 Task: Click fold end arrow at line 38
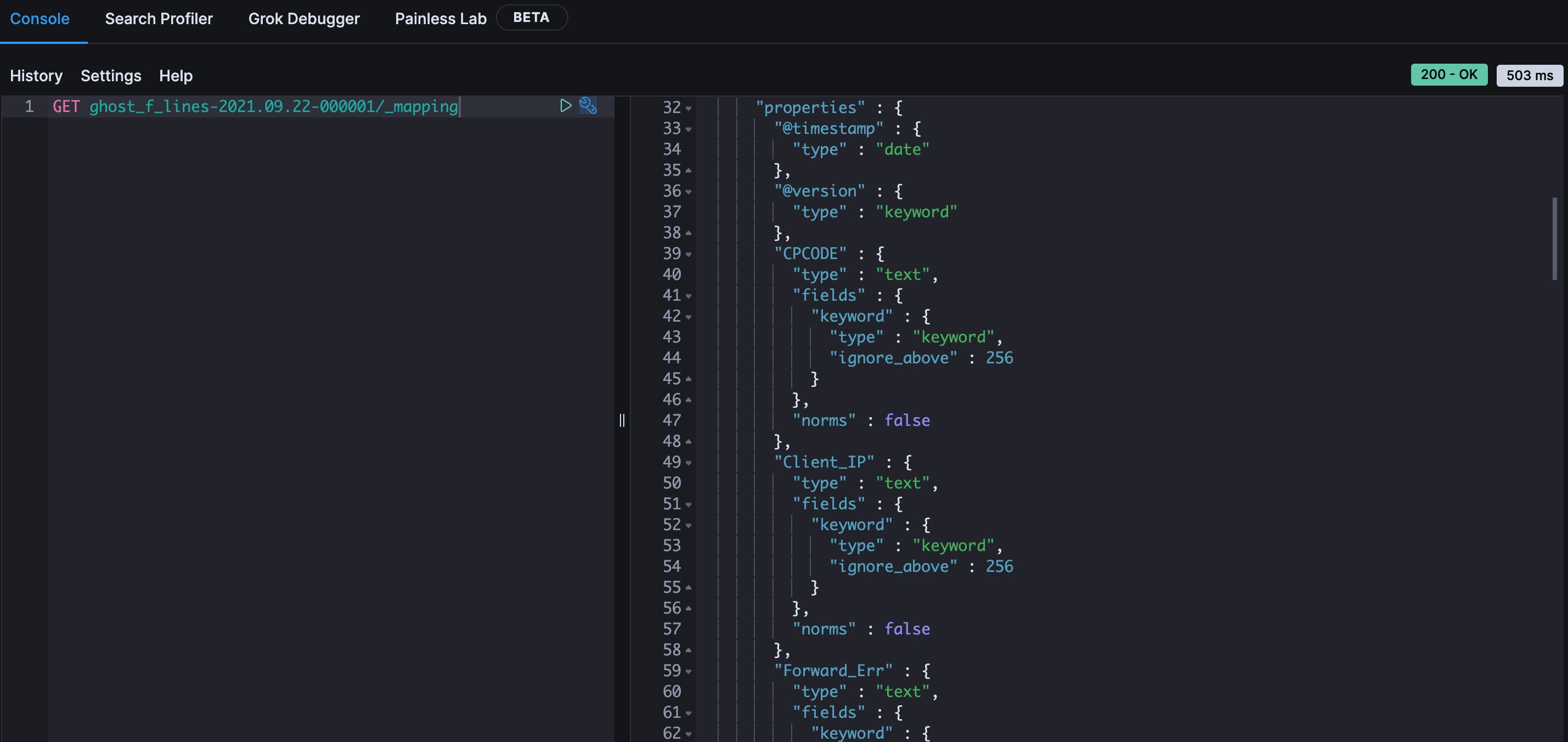[689, 233]
